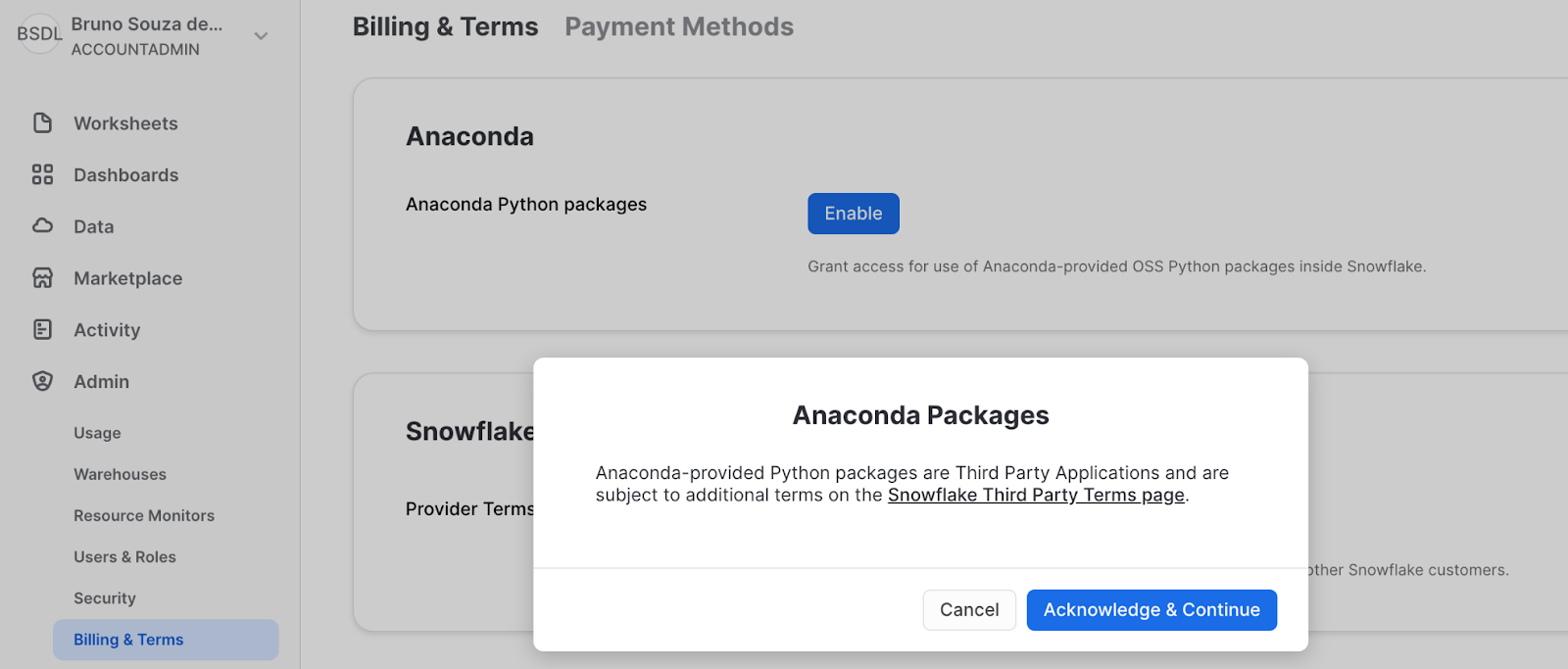1568x669 pixels.
Task: Open Usage under Admin
Action: point(97,433)
